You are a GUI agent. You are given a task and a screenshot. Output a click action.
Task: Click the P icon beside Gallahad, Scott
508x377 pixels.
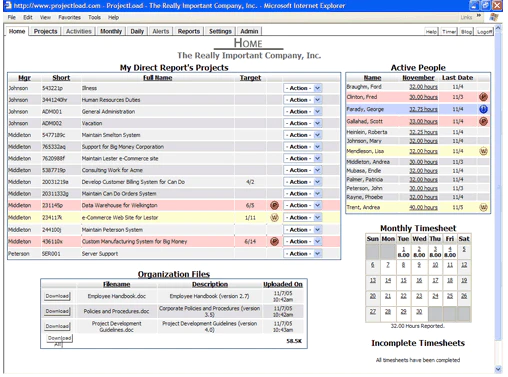click(483, 121)
